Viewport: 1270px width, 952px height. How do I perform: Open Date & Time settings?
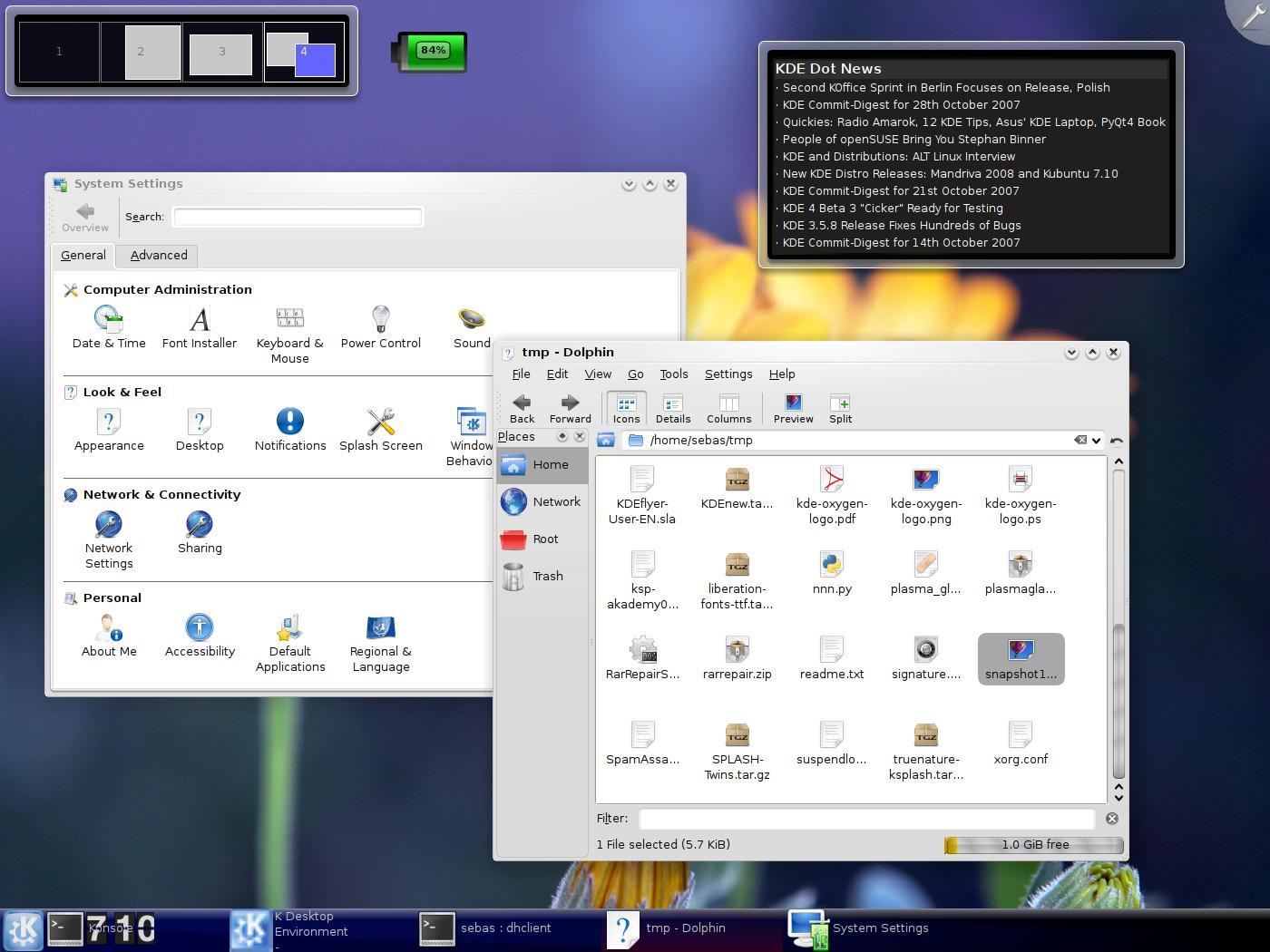point(109,327)
